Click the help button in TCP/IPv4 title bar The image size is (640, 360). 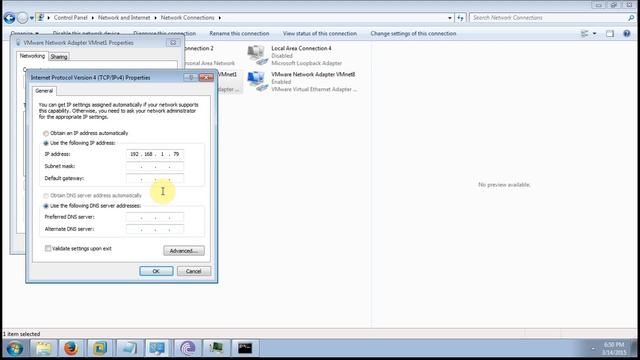(x=191, y=77)
